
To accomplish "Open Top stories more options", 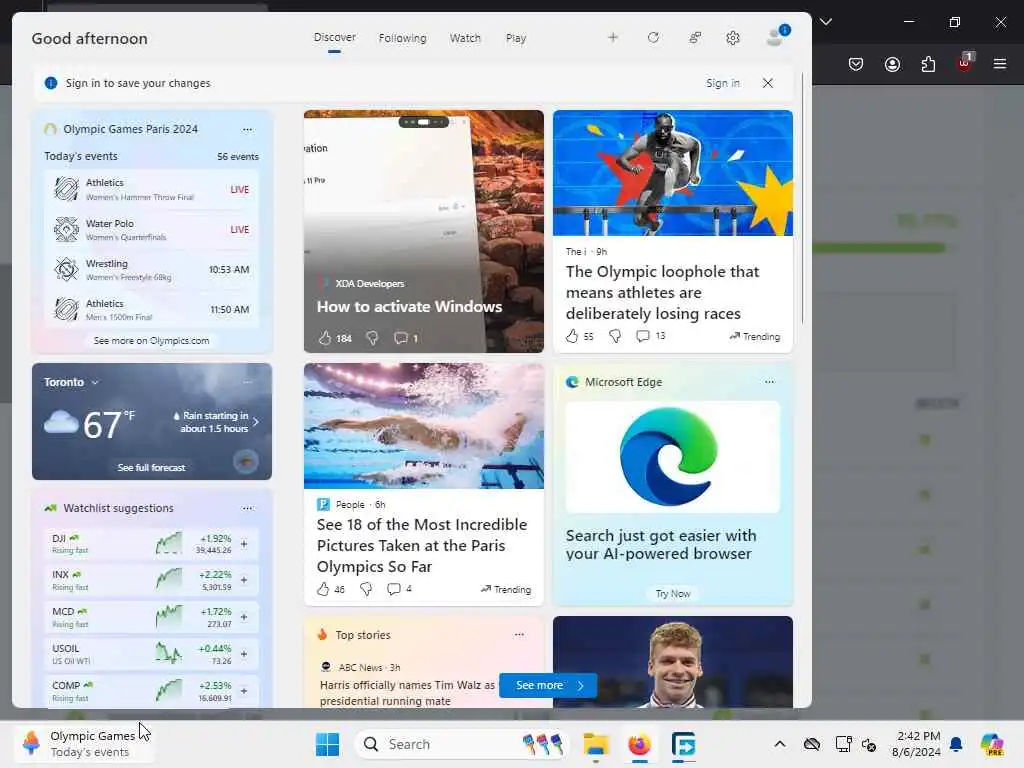I will point(519,635).
